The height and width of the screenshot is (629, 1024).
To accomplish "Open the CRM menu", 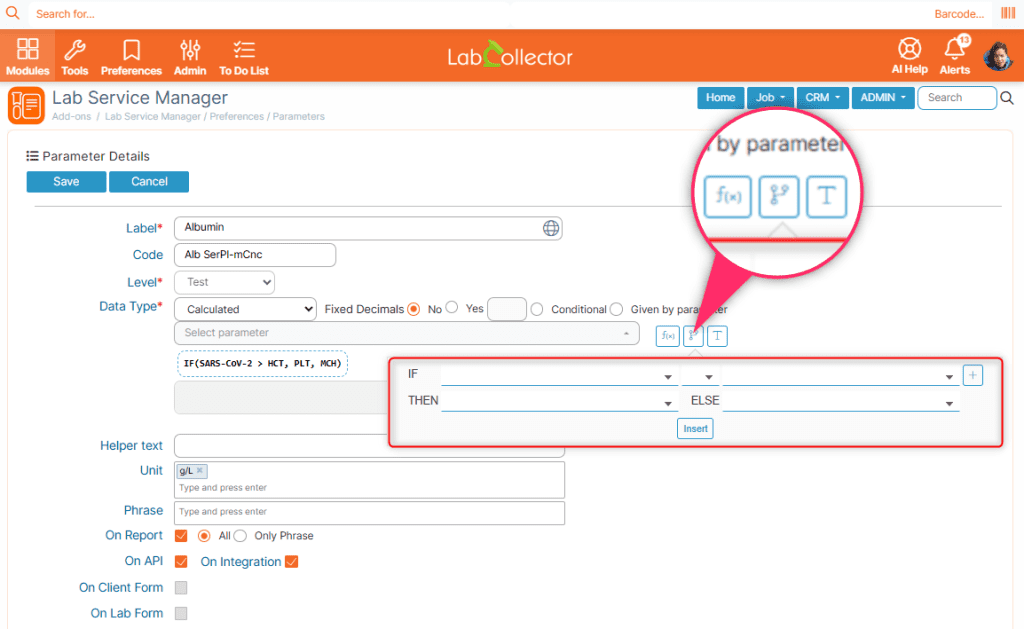I will pyautogui.click(x=822, y=97).
